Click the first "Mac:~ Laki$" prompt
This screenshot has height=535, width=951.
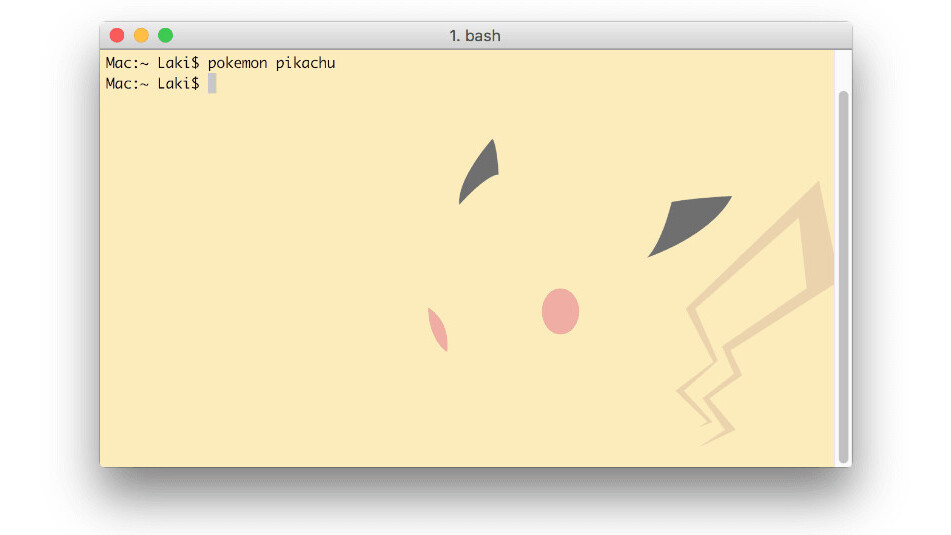152,63
